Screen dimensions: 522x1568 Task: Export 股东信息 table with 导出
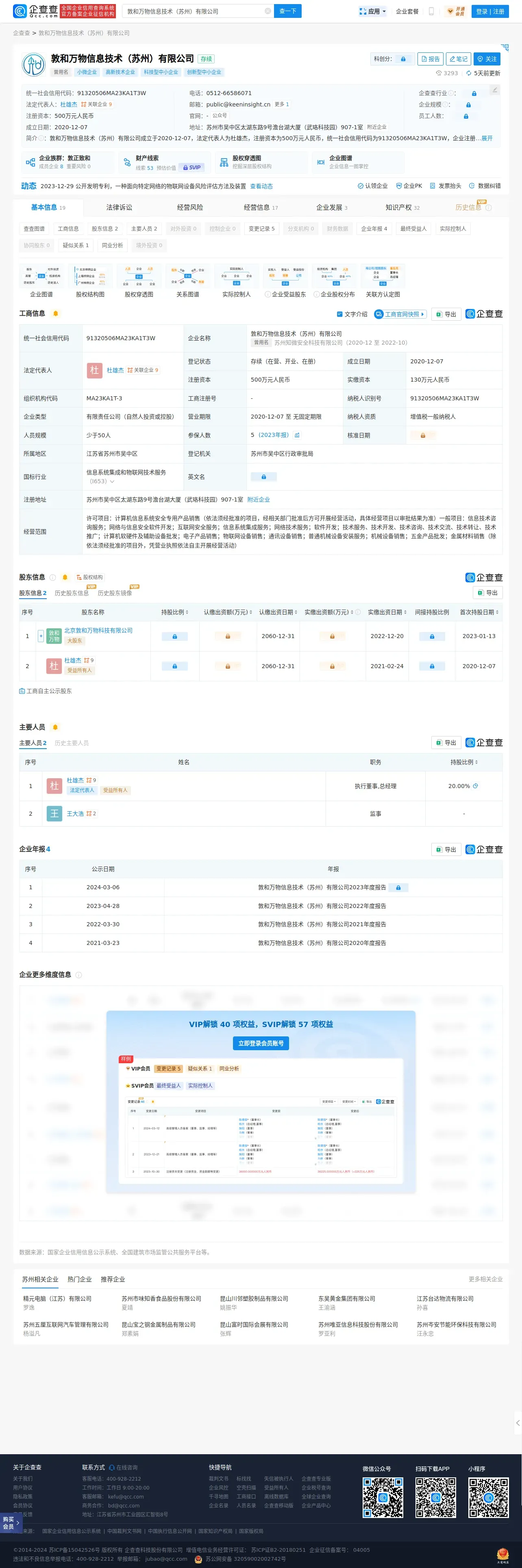[487, 592]
